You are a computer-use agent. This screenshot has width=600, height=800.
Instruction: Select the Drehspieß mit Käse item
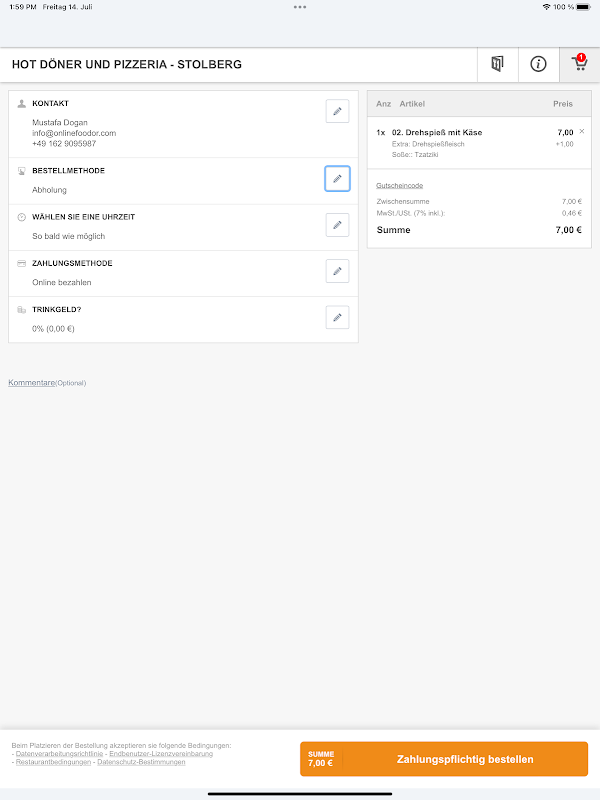438,132
